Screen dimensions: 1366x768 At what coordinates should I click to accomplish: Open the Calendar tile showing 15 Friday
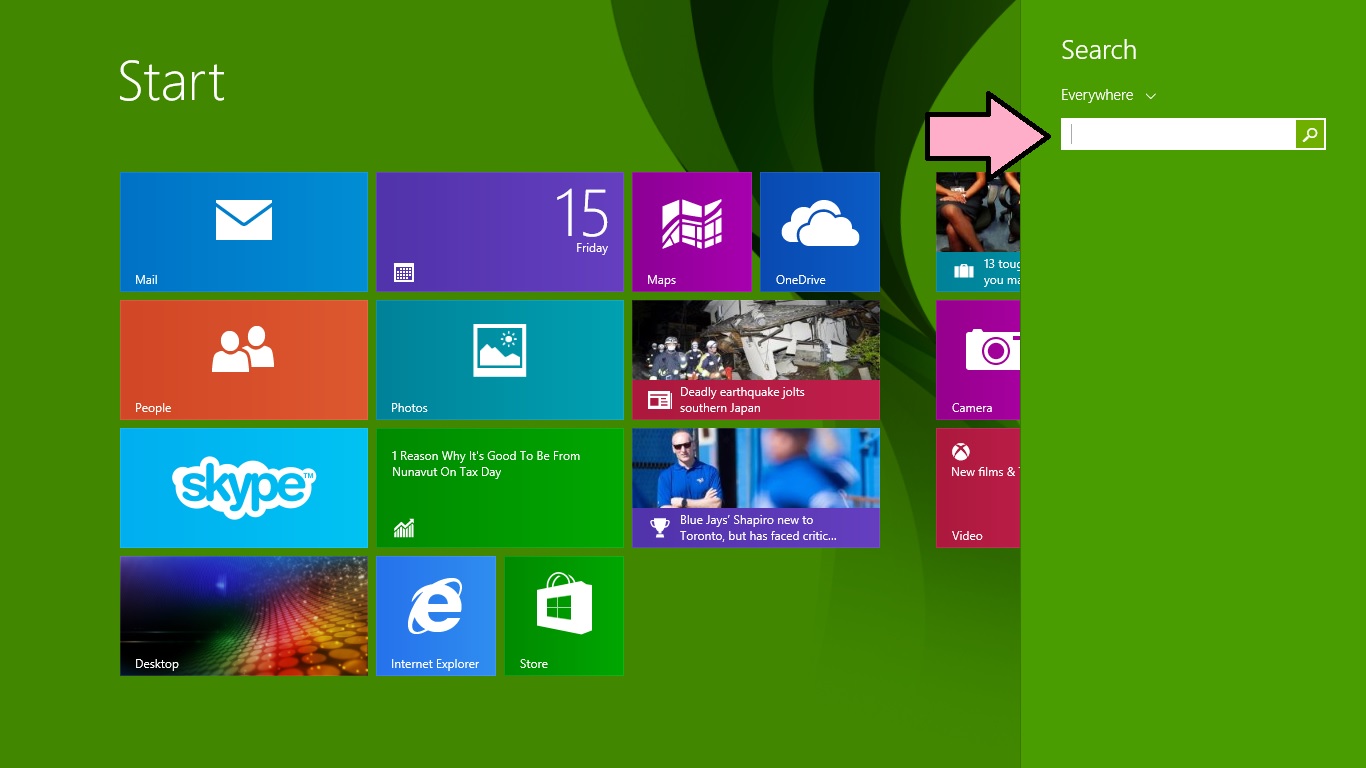pos(500,232)
